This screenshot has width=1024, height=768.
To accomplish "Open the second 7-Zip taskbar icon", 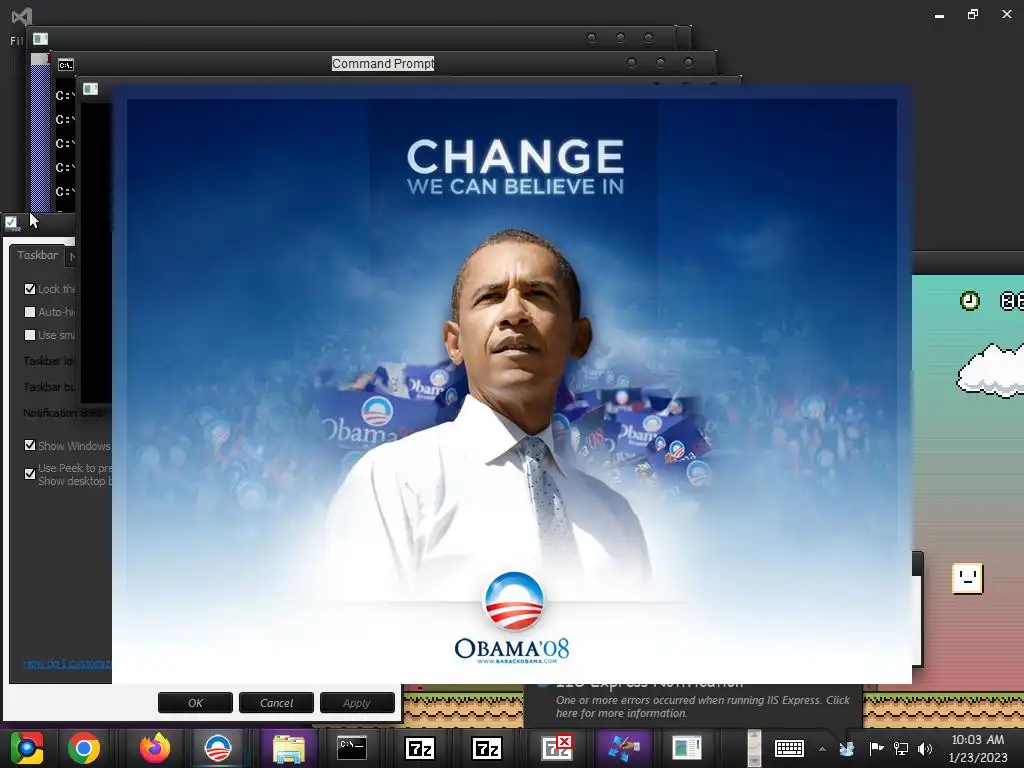I will click(x=488, y=748).
